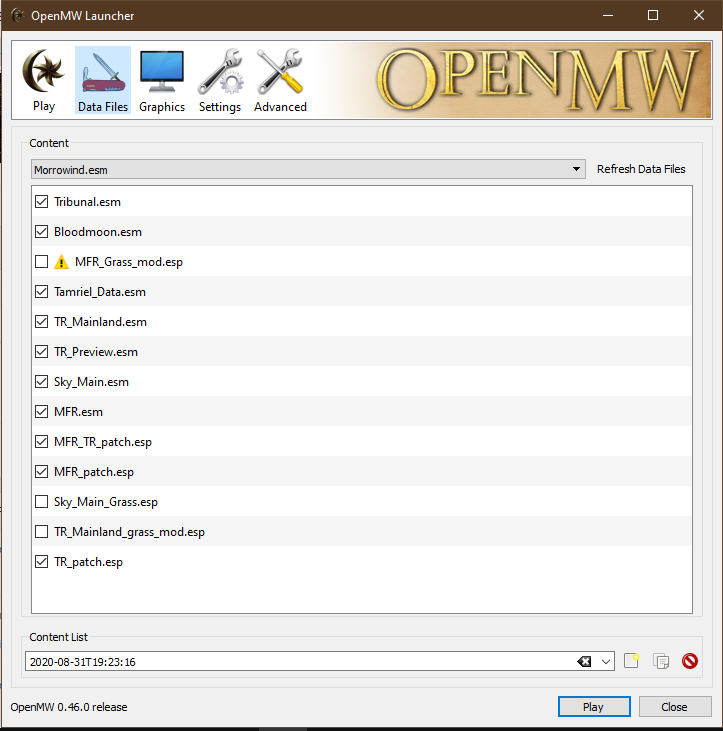Open the Morrowind.esm game file dropdown
Image resolution: width=723 pixels, height=731 pixels.
308,169
